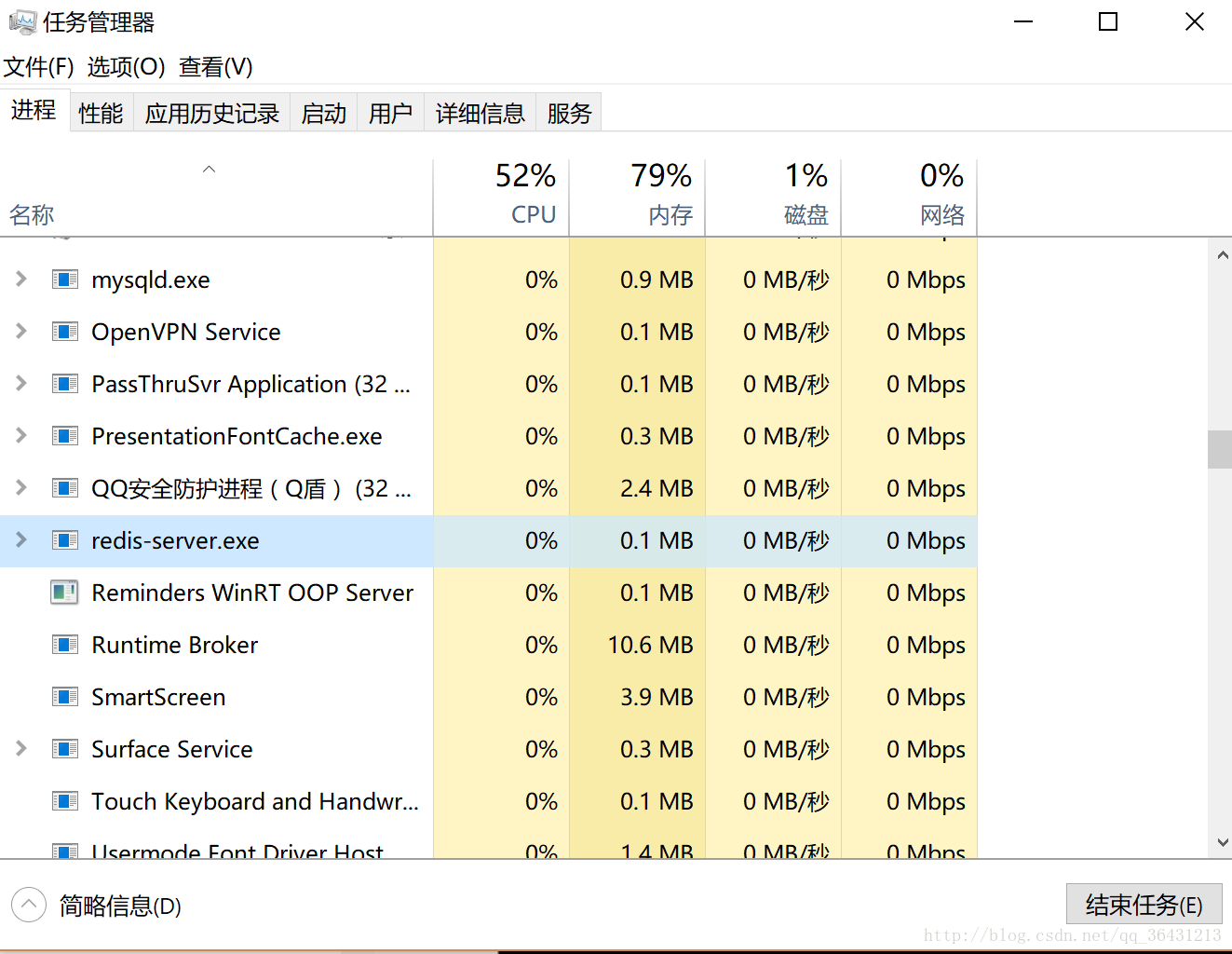Click the Task Manager title bar icon
The image size is (1232, 954).
click(x=22, y=22)
